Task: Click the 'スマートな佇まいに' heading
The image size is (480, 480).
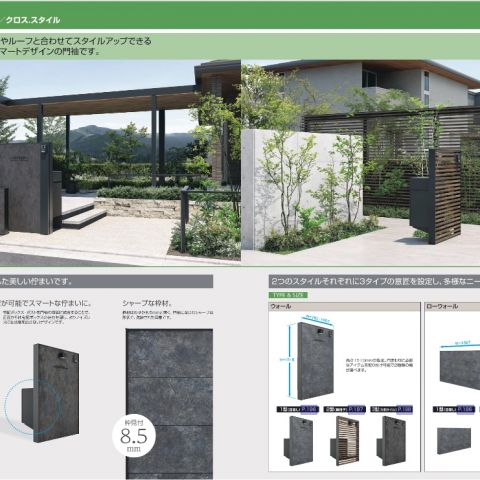Action: 46,304
